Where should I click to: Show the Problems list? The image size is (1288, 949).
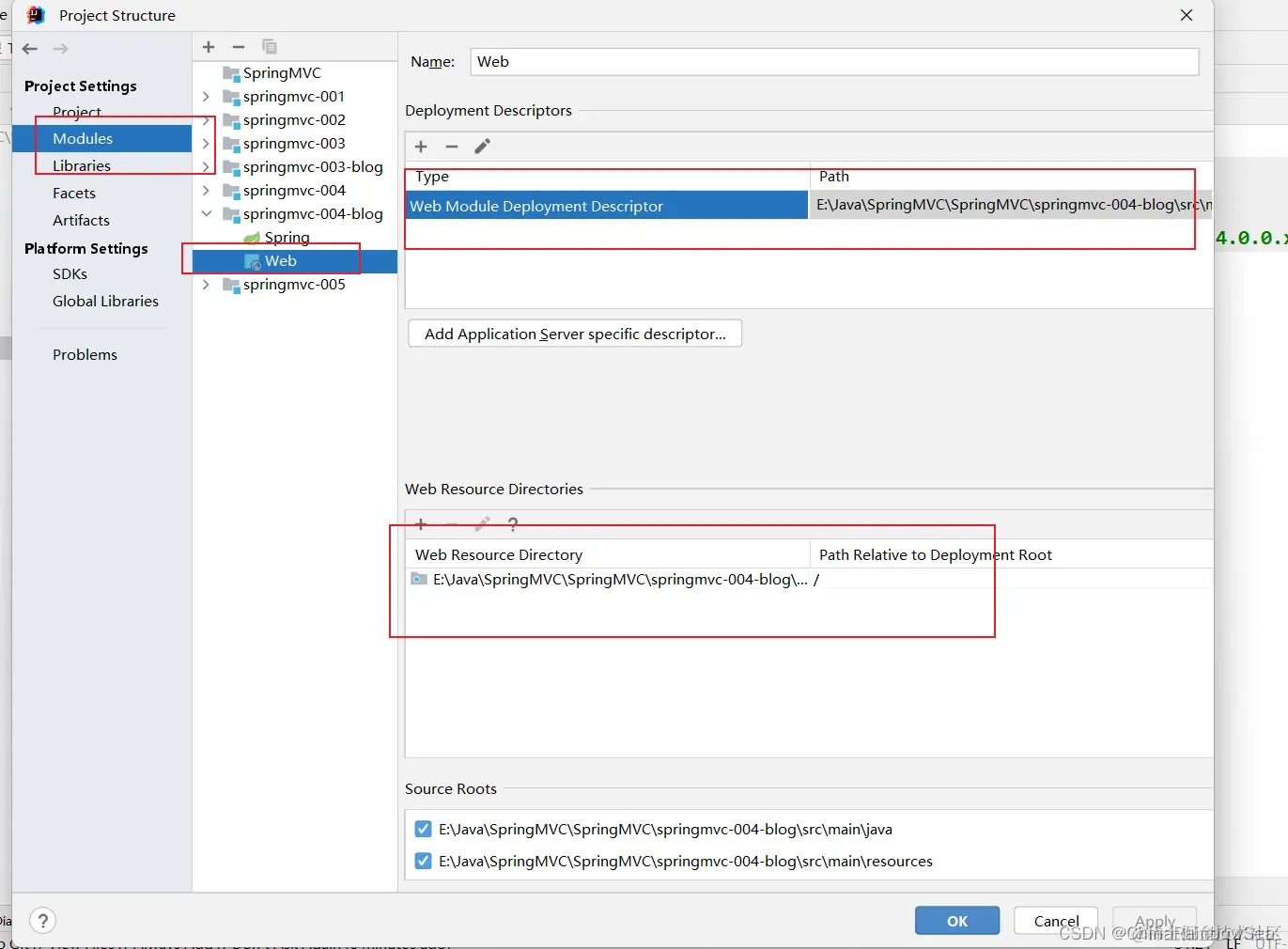(85, 354)
